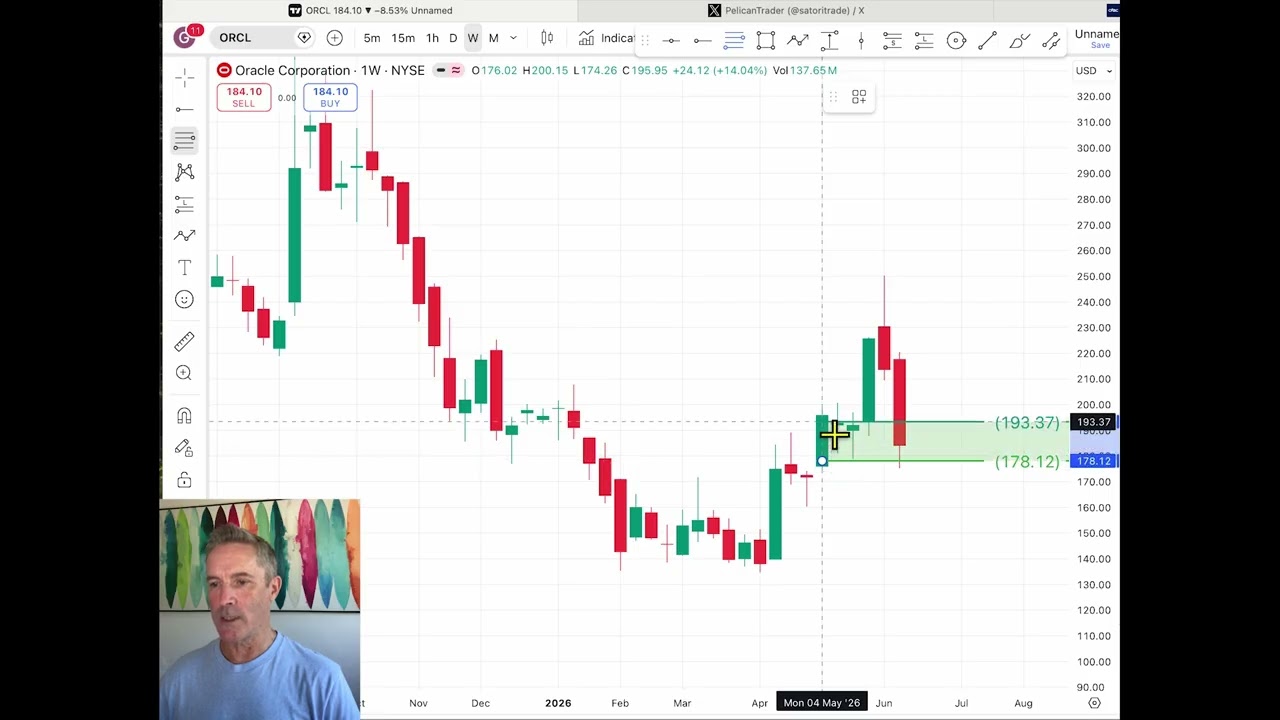Click the Vol 137.65M readout

(805, 70)
